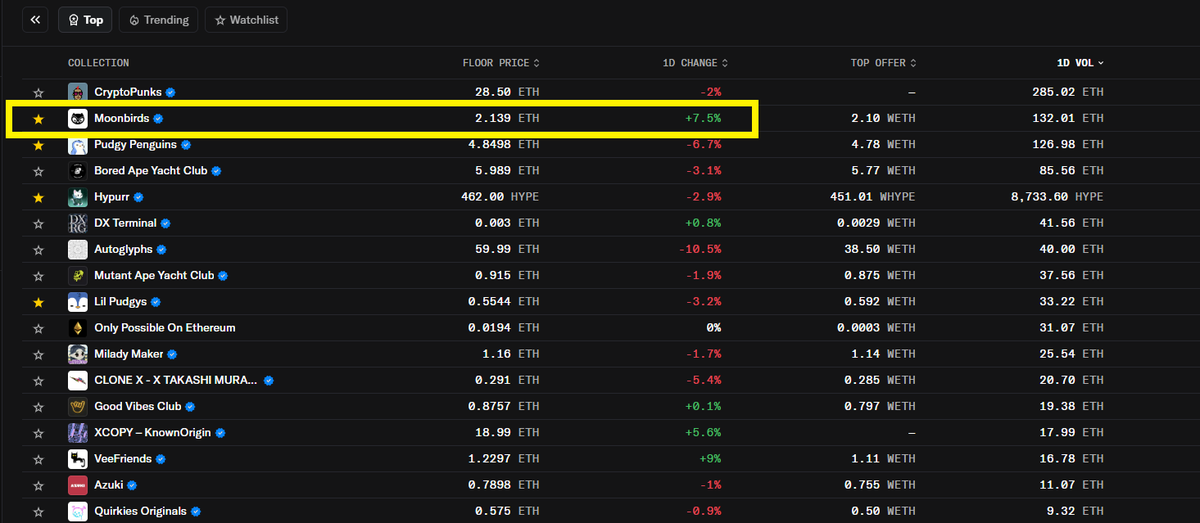
Task: Open the Lil Pudgys collection avatar
Action: pyautogui.click(x=77, y=301)
